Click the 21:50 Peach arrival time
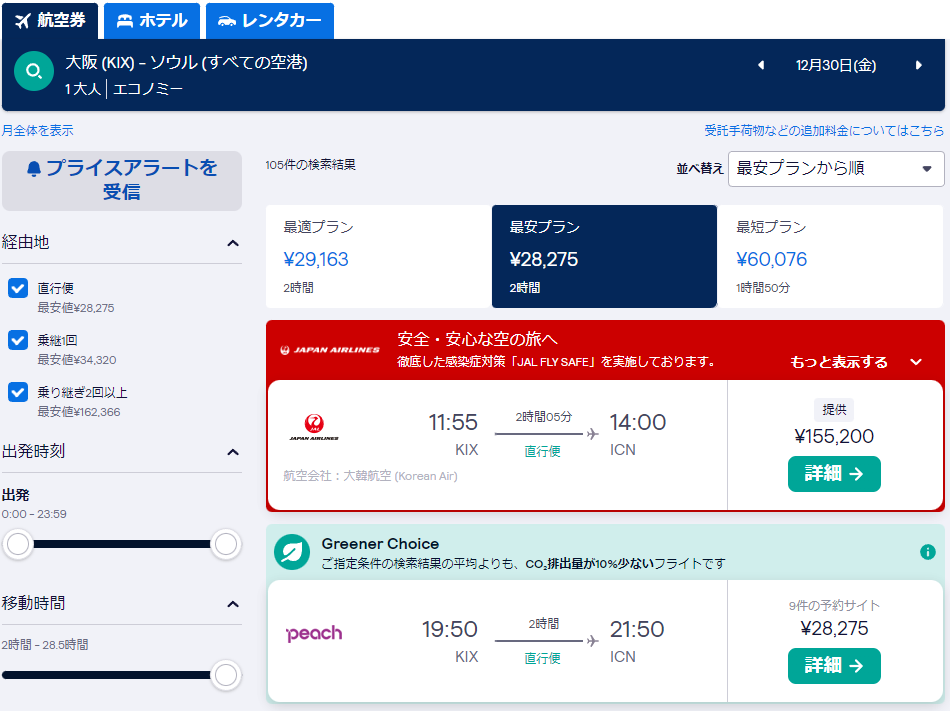Viewport: 950px width, 711px height. [x=637, y=629]
